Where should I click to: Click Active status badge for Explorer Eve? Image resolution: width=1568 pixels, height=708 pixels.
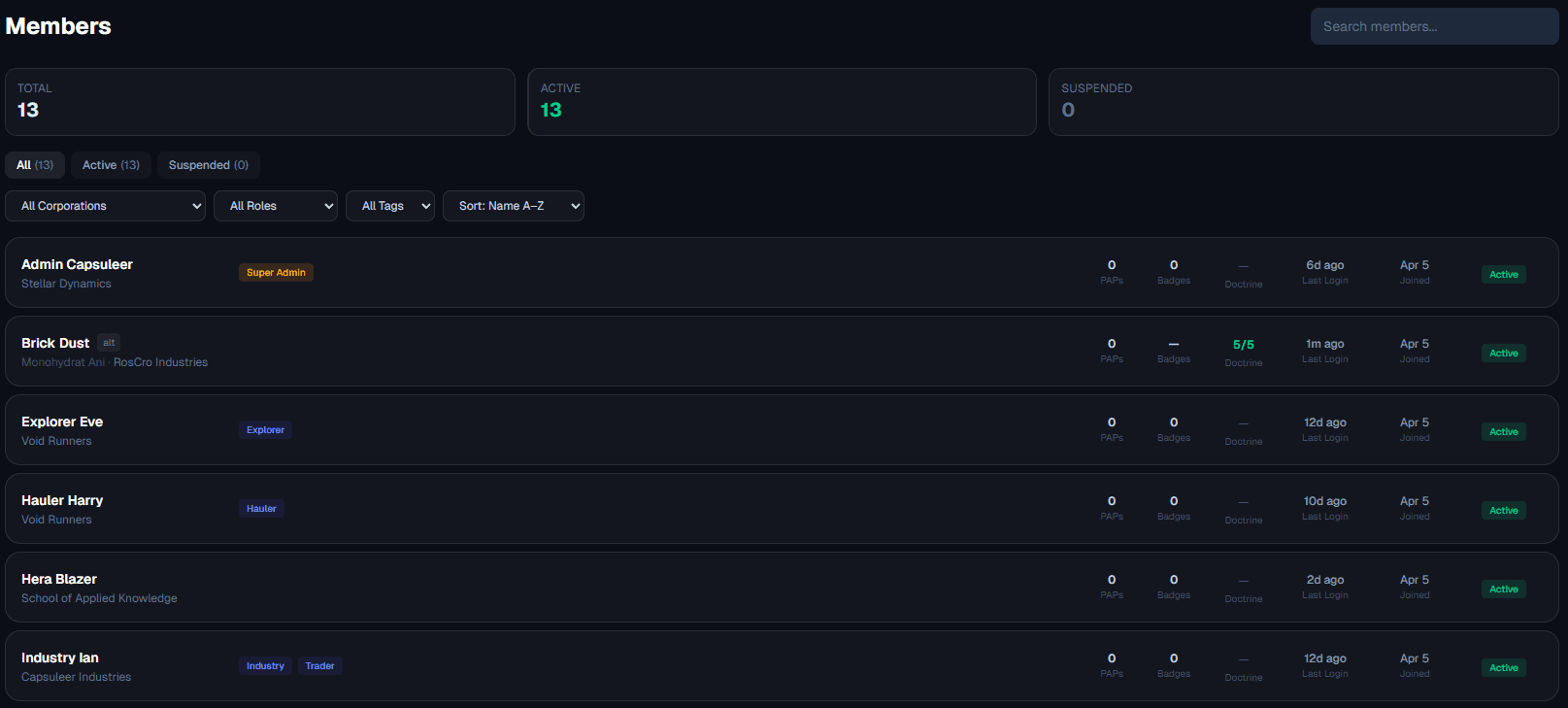tap(1504, 432)
